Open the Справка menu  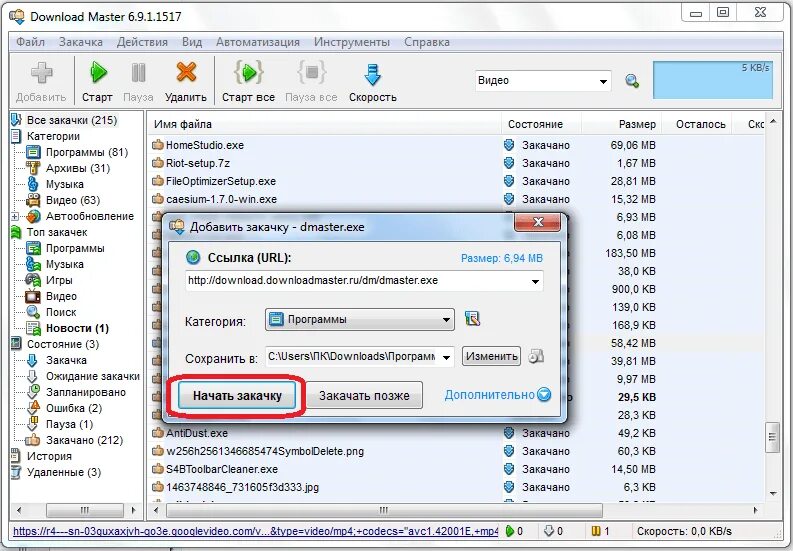click(427, 42)
